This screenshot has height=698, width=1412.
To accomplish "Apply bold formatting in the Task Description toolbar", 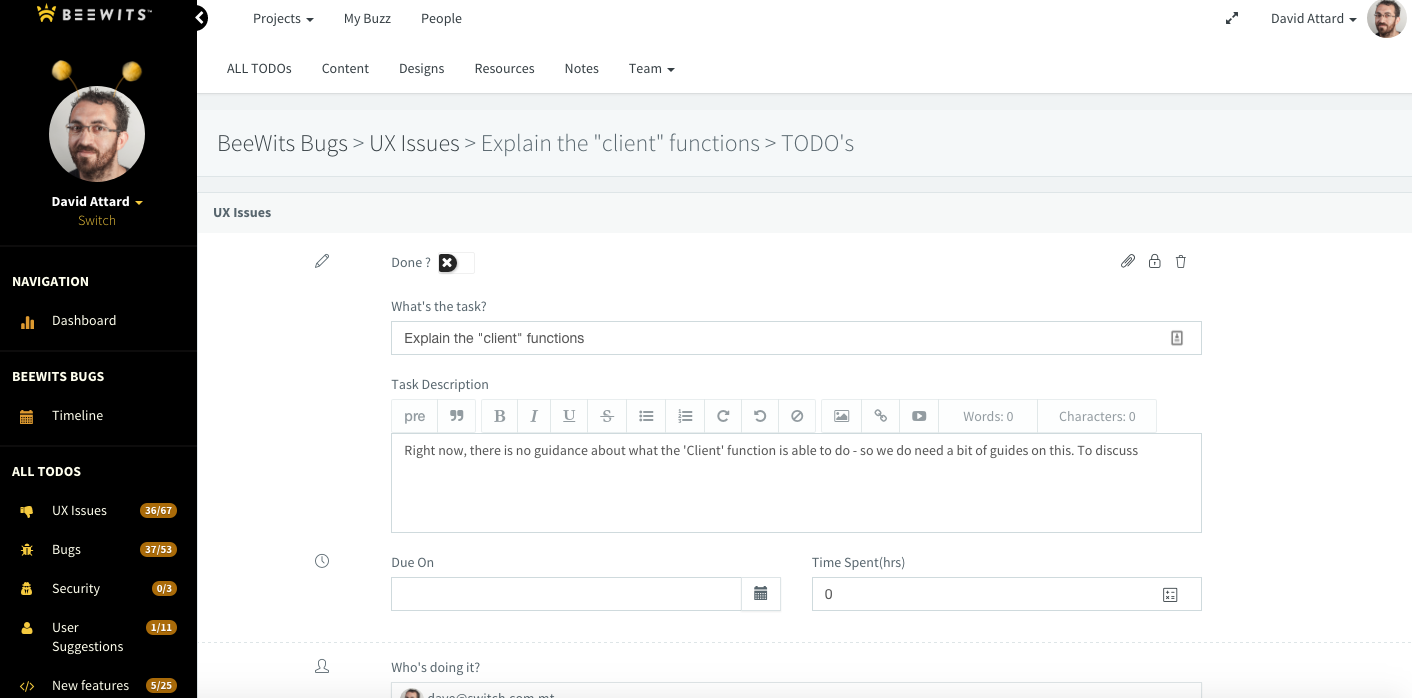I will [500, 416].
